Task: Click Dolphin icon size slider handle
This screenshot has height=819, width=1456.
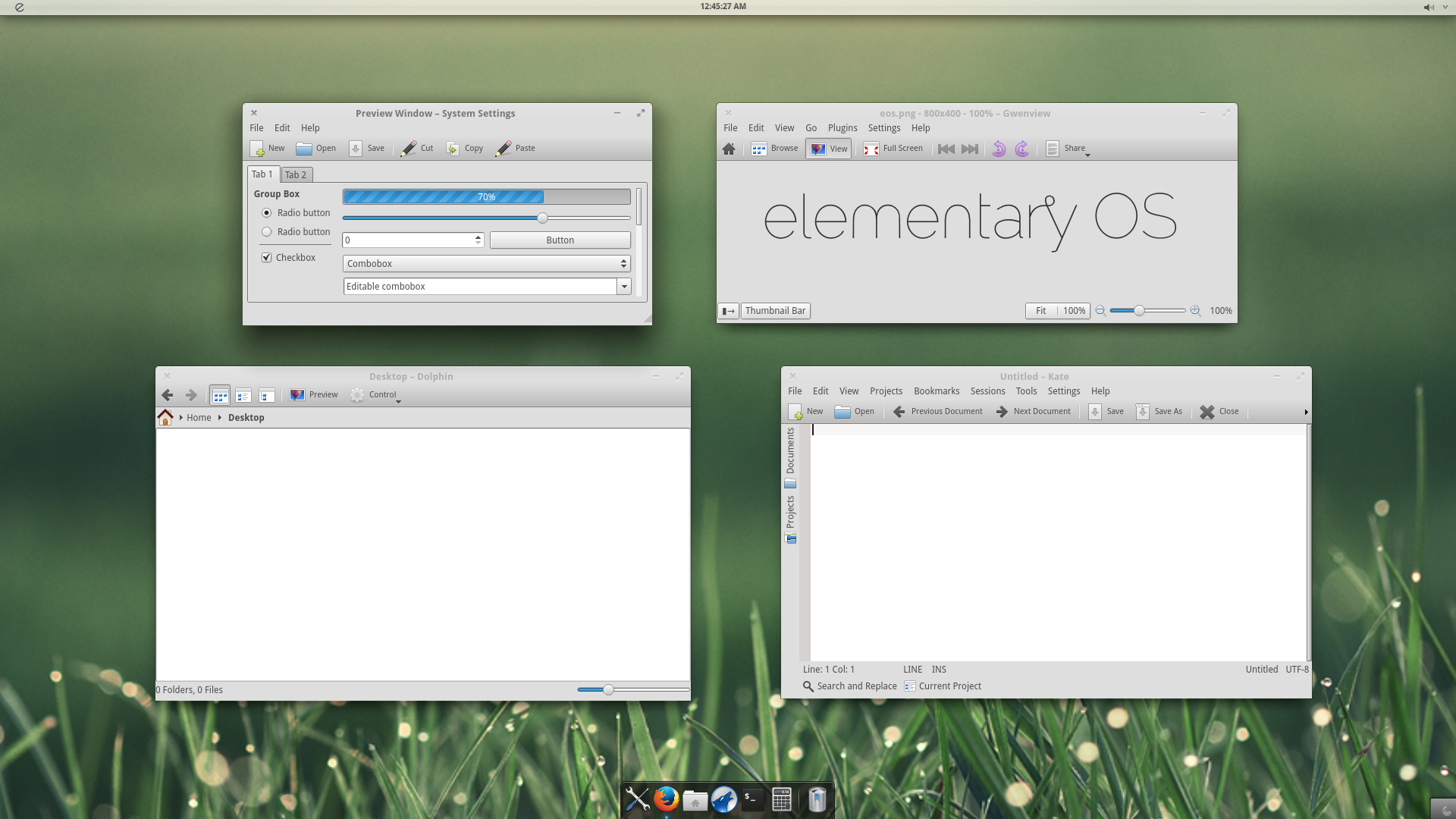Action: coord(608,690)
